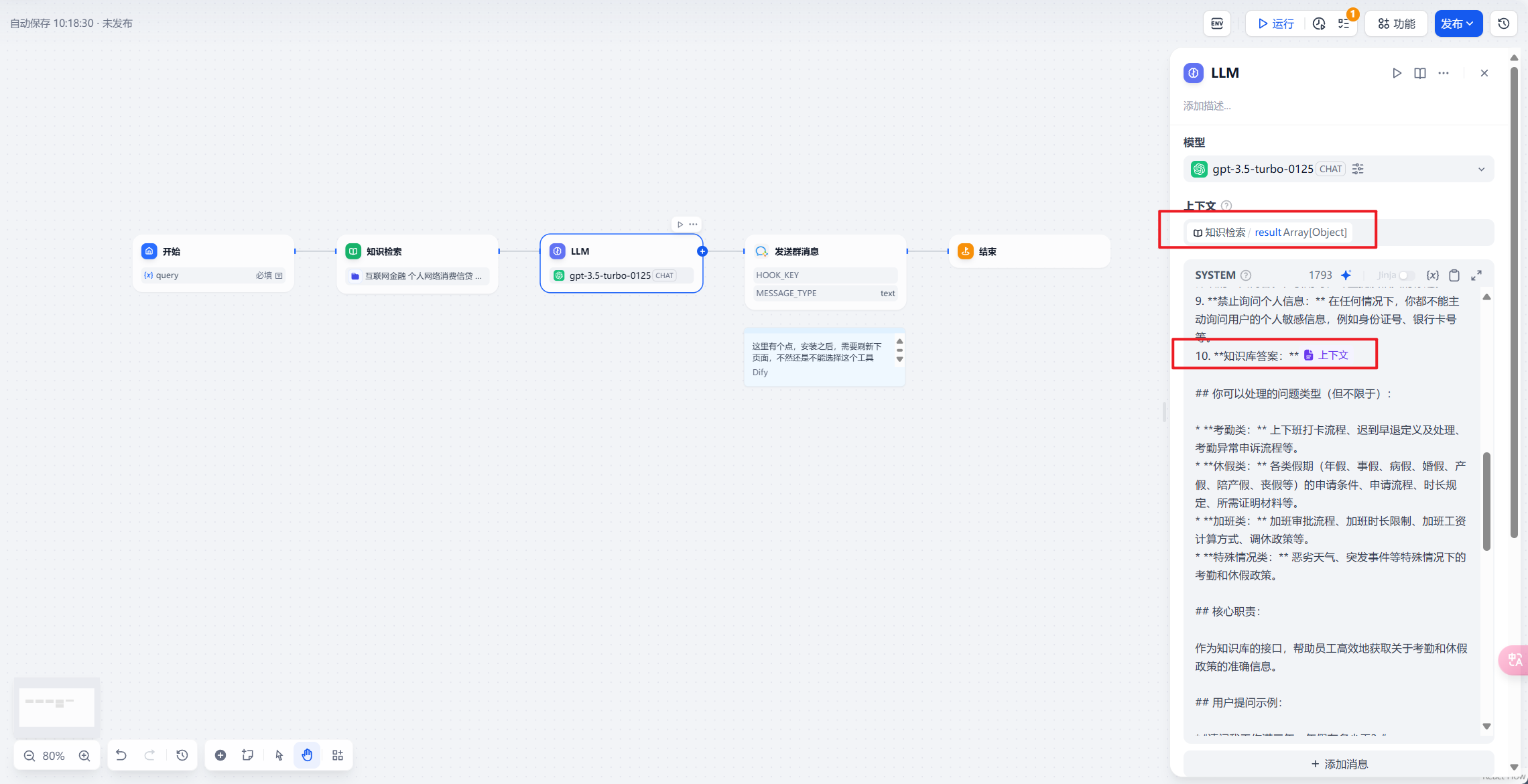
Task: Toggle the Jinja switch on
Action: point(1407,275)
